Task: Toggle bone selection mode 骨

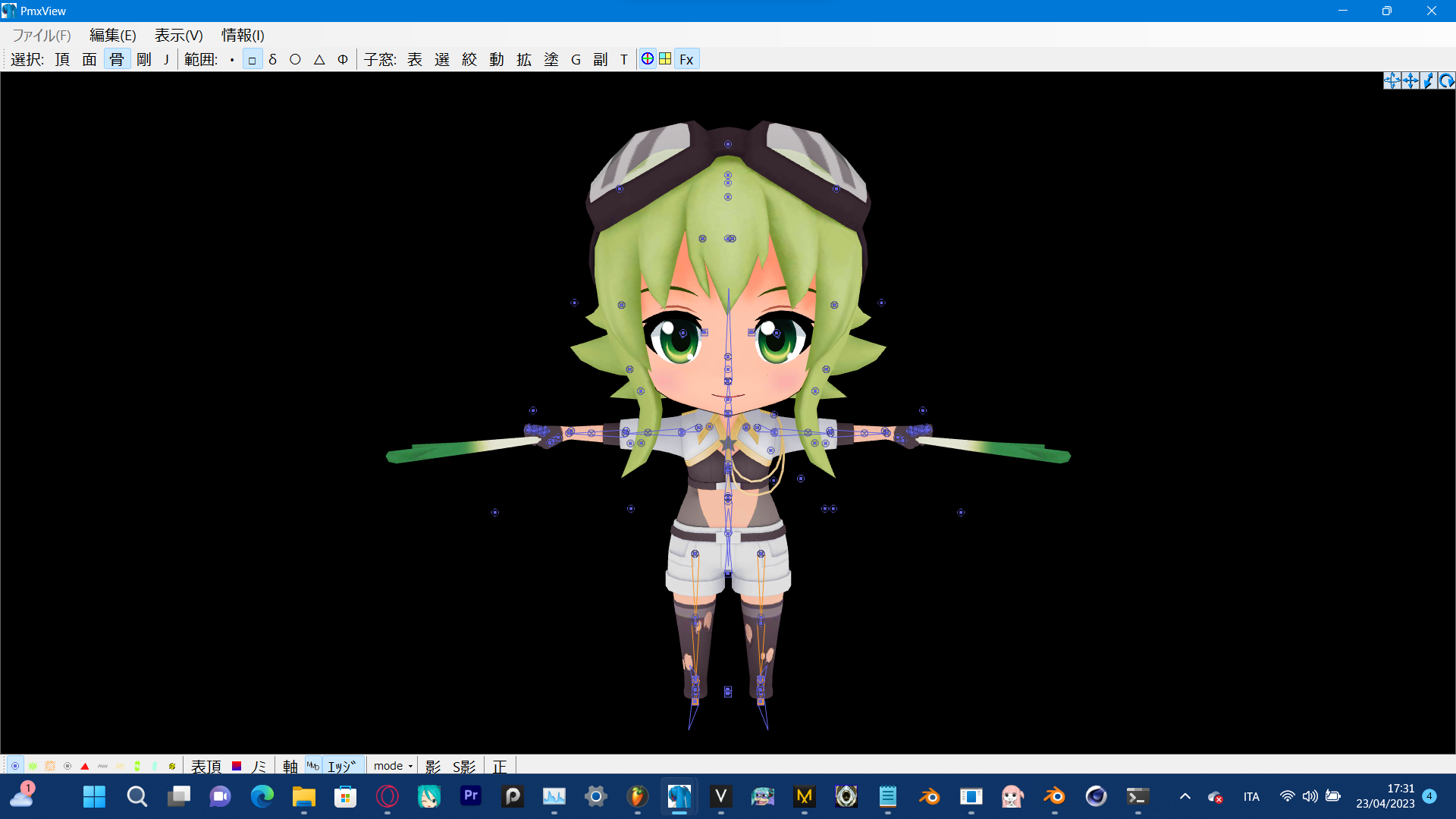Action: click(117, 59)
